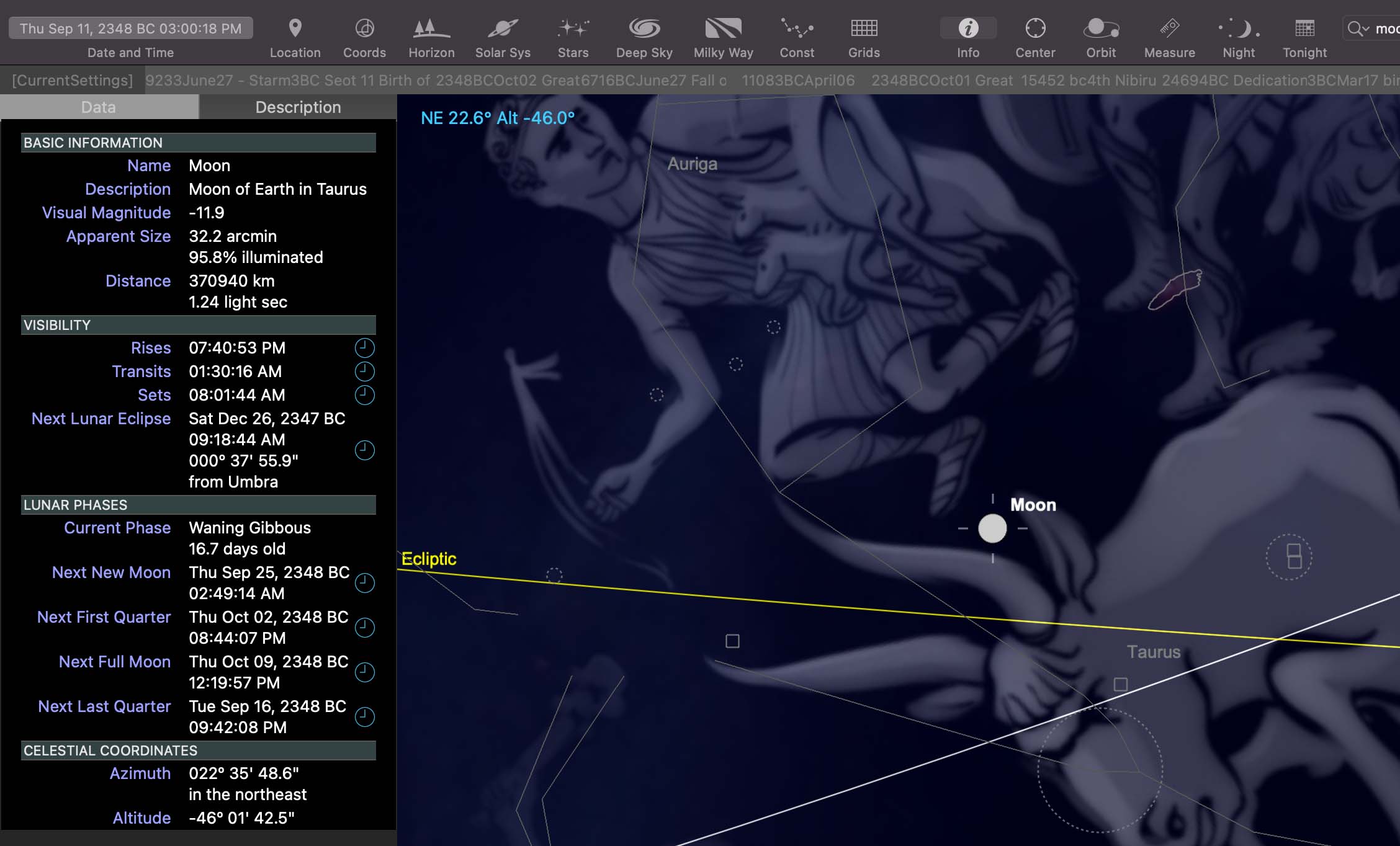
Task: Select the CurrentSettings bookmark
Action: pyautogui.click(x=73, y=81)
